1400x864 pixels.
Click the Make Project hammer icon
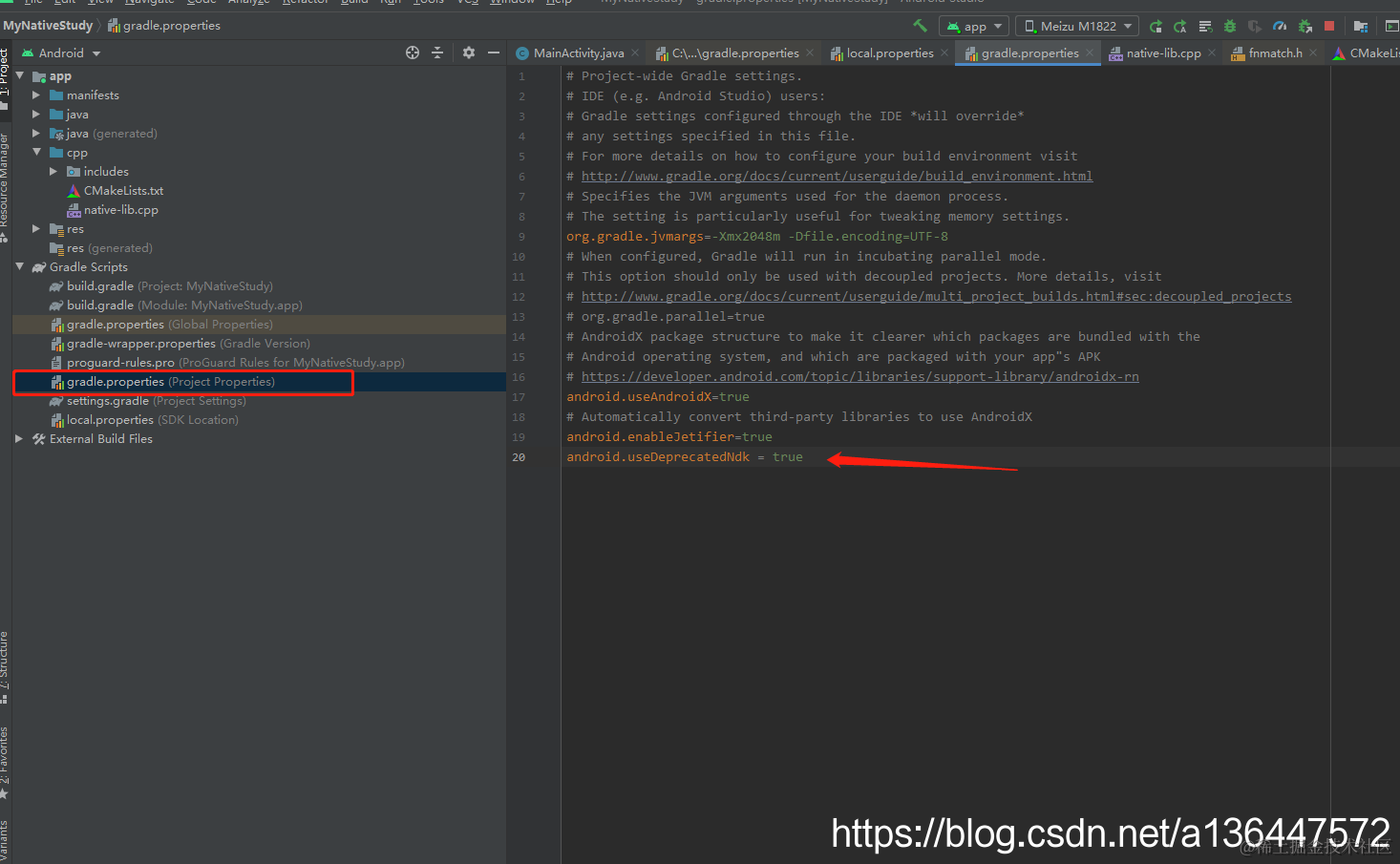tap(920, 26)
